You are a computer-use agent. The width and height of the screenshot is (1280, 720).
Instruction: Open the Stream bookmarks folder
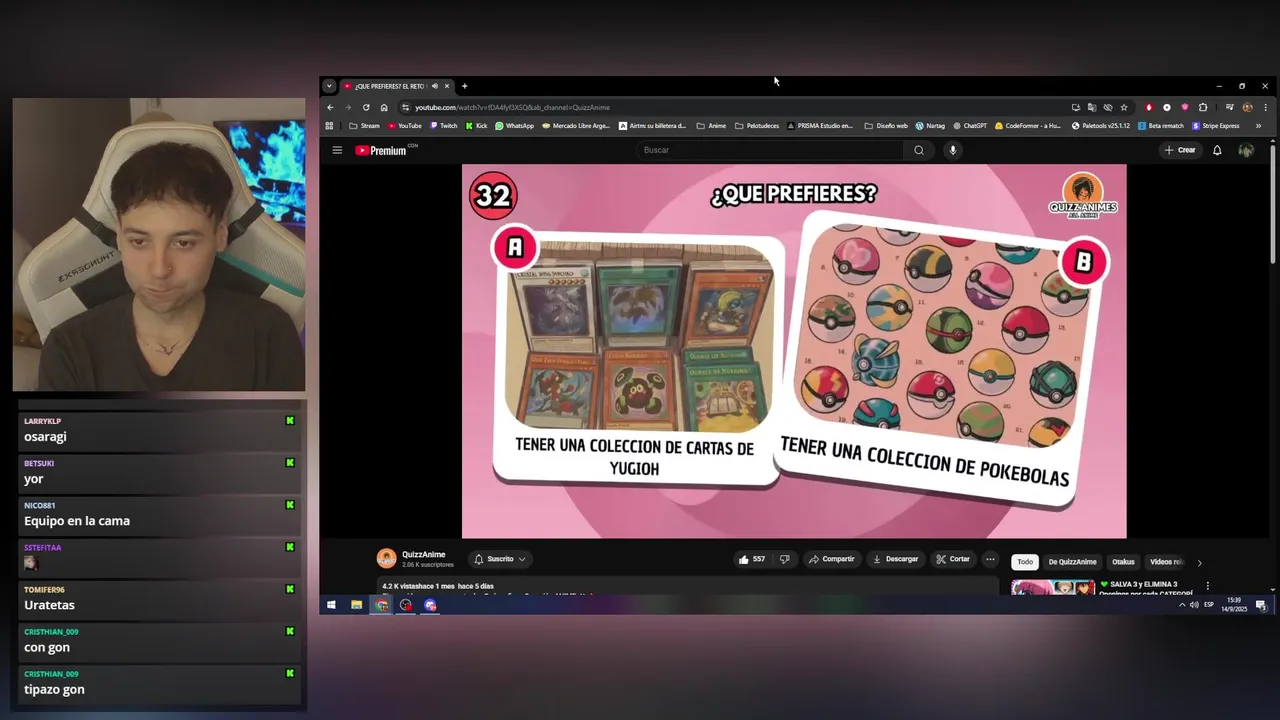(364, 126)
